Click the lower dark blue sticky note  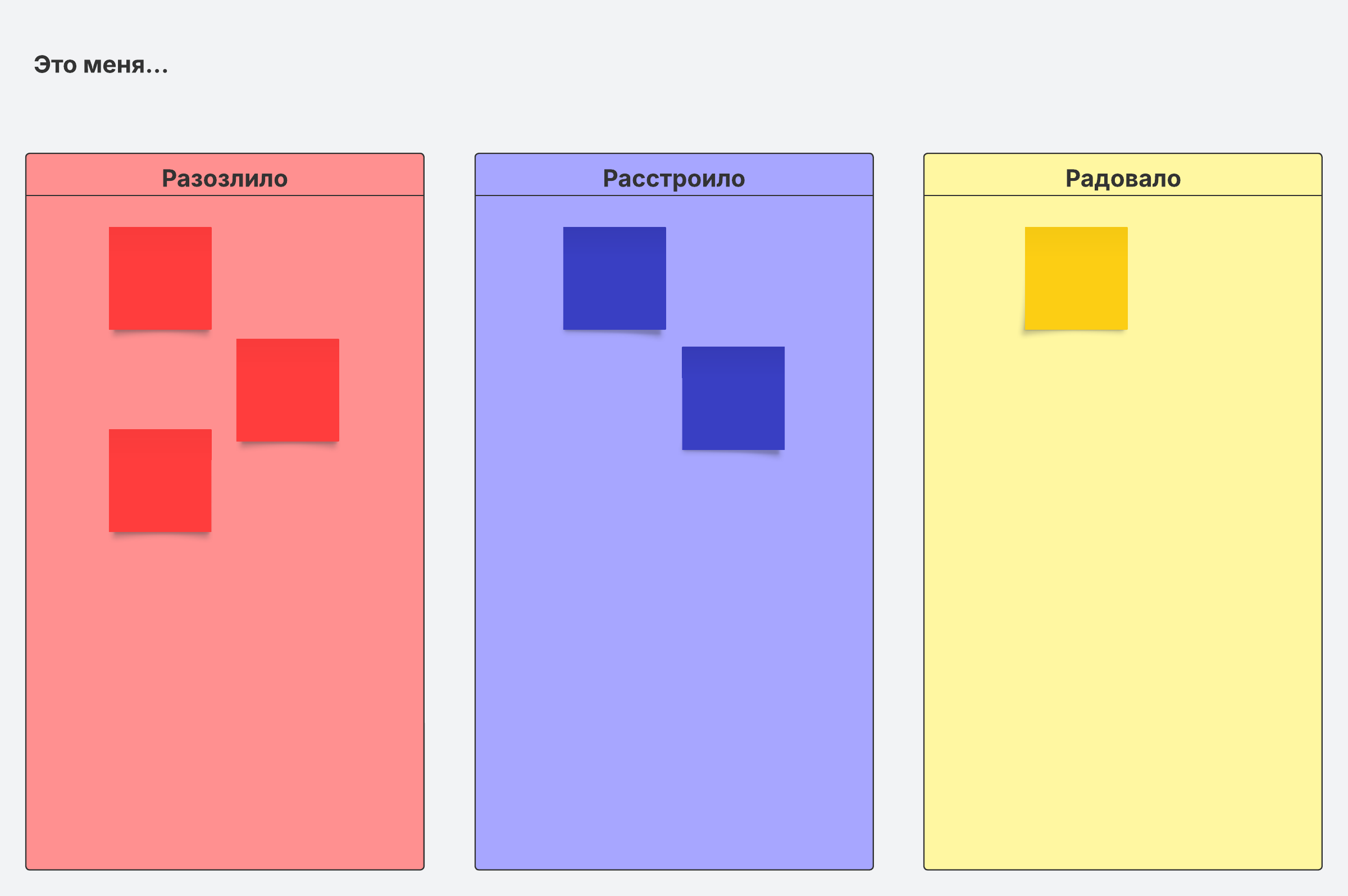[734, 398]
